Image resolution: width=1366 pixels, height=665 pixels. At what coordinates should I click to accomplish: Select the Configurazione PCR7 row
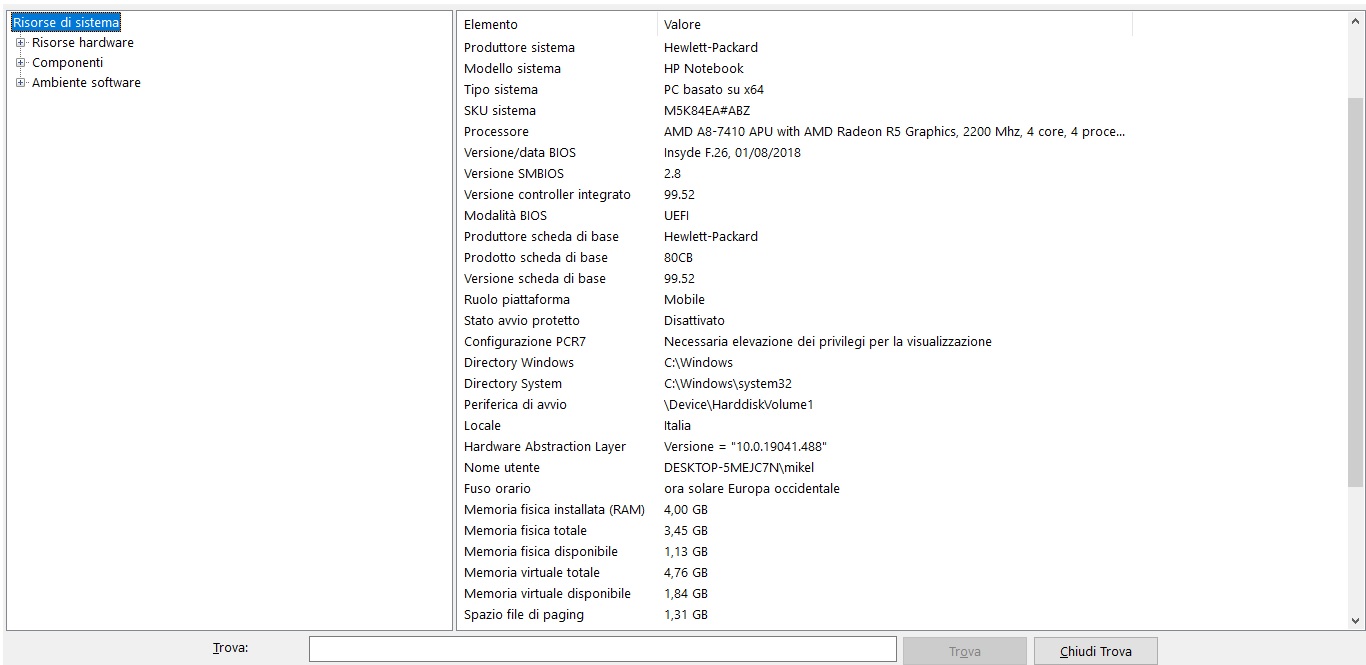point(795,341)
